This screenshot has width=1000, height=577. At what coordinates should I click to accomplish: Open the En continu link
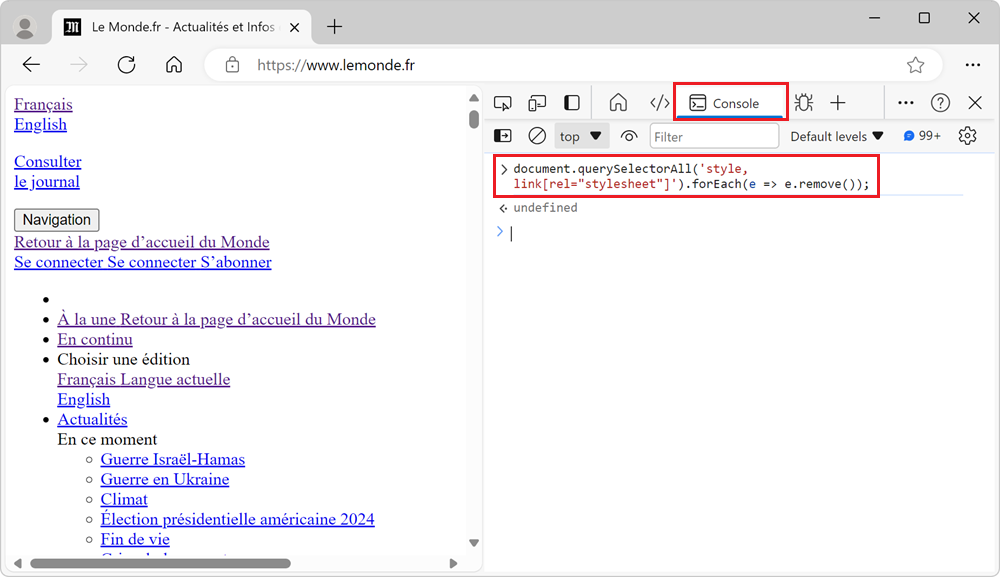[95, 339]
